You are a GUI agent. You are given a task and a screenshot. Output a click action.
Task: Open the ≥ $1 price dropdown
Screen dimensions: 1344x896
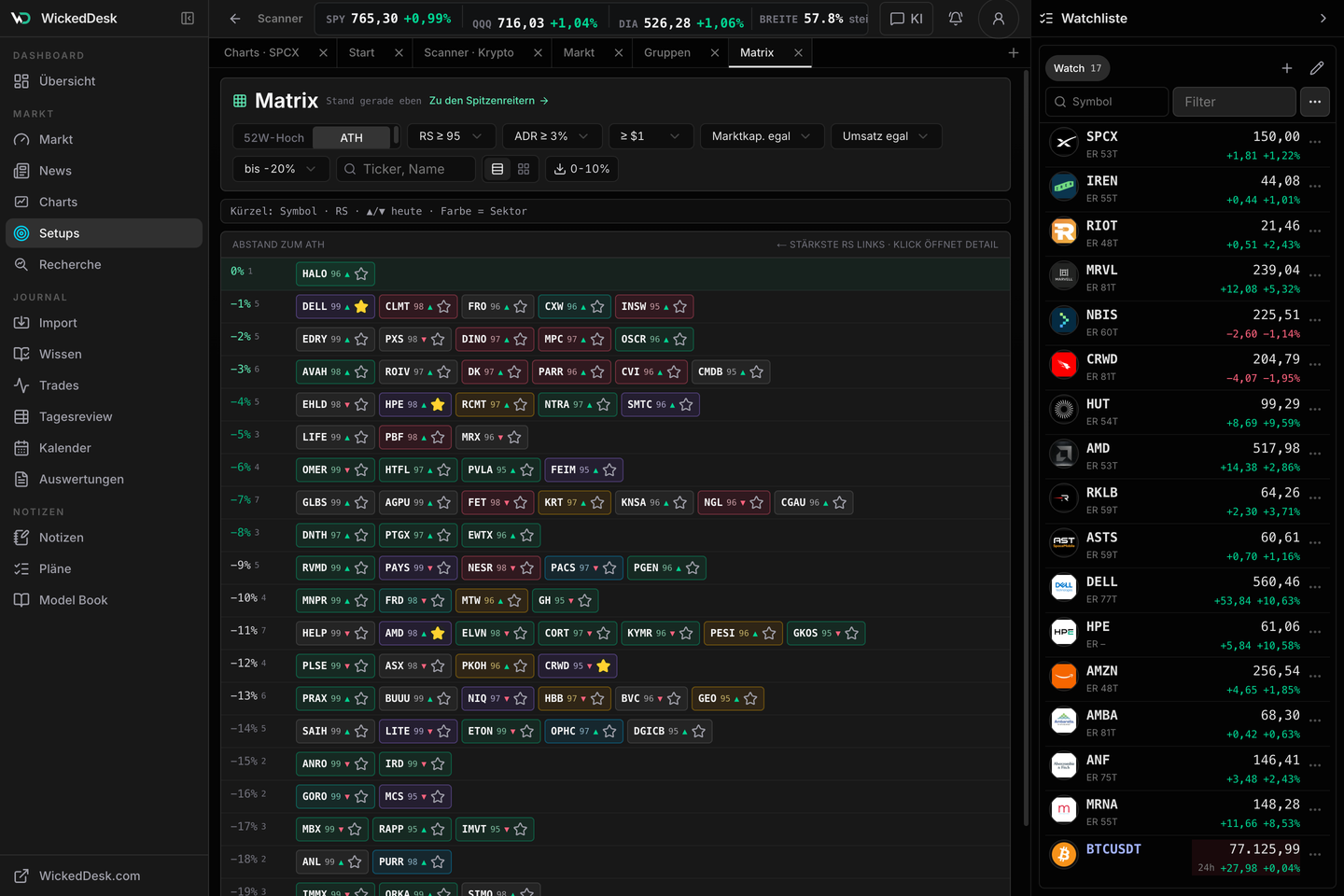[x=650, y=136]
